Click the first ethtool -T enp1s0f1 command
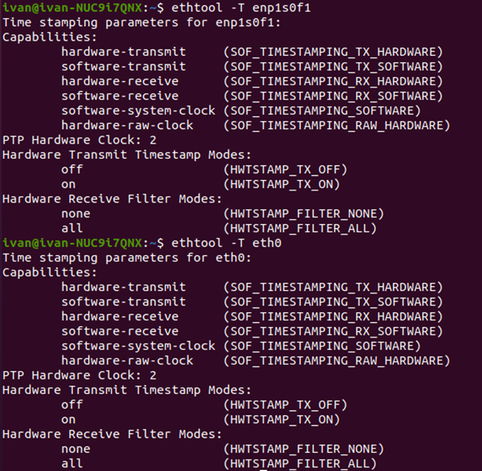The height and width of the screenshot is (471, 482). (241, 7)
